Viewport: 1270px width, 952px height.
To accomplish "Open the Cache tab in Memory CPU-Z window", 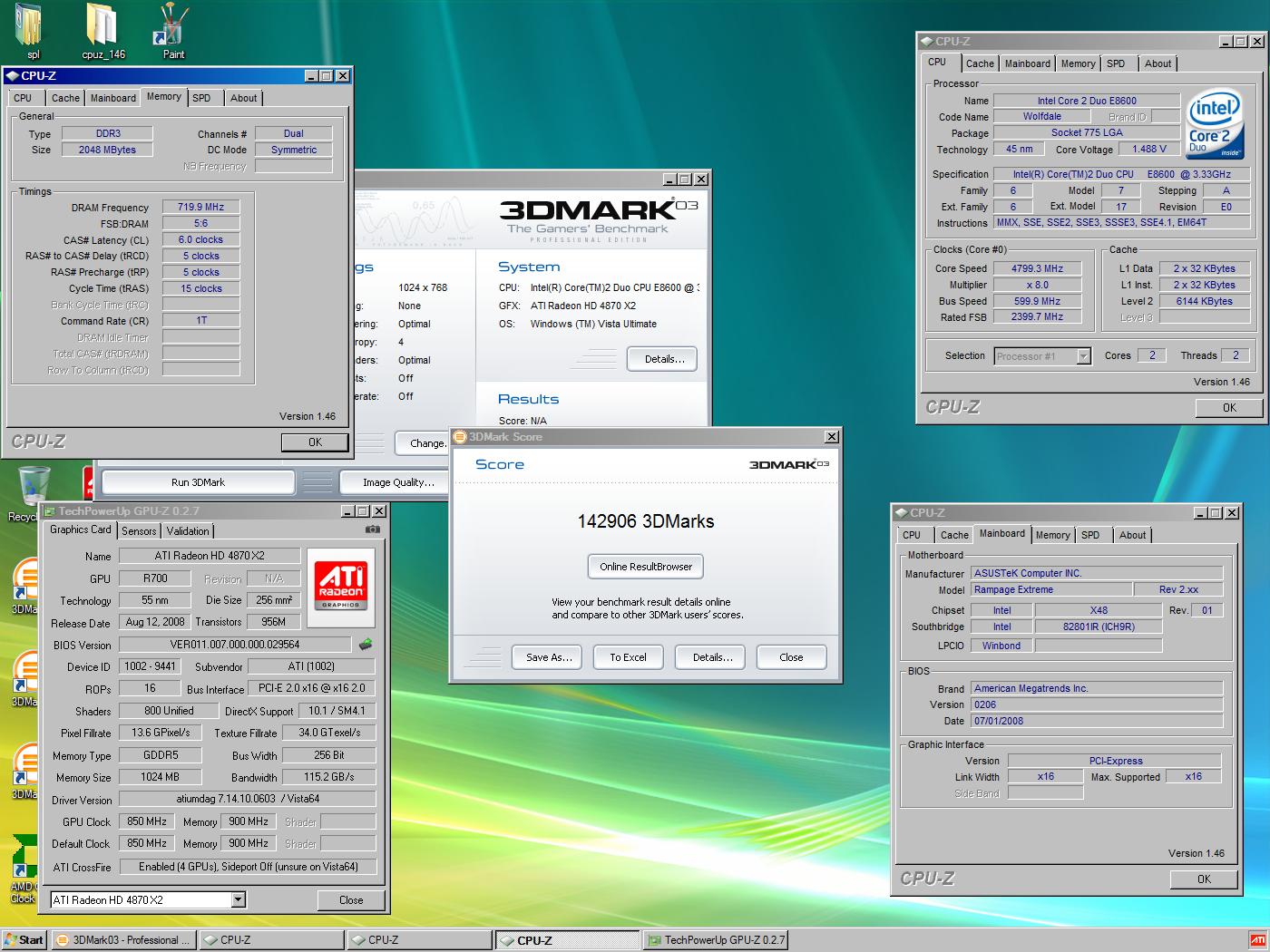I will point(65,98).
